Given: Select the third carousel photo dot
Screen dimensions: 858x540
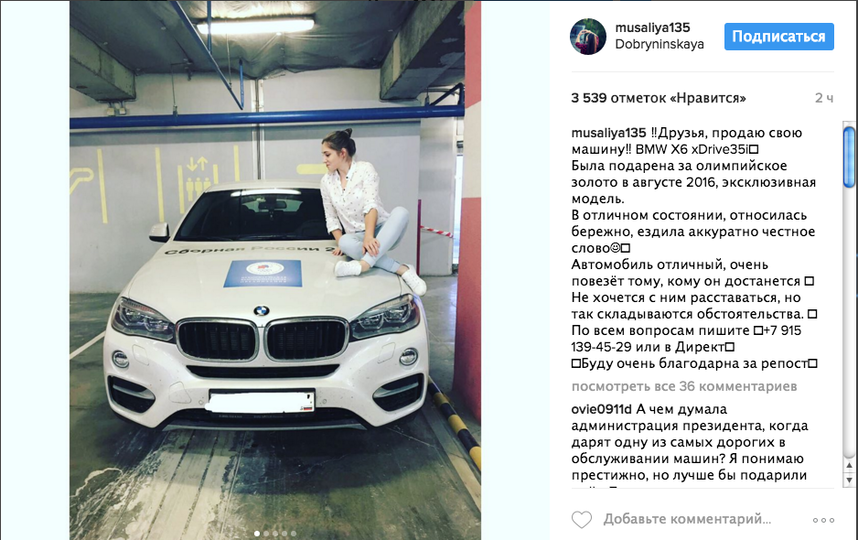Looking at the screenshot, I should pyautogui.click(x=275, y=533).
